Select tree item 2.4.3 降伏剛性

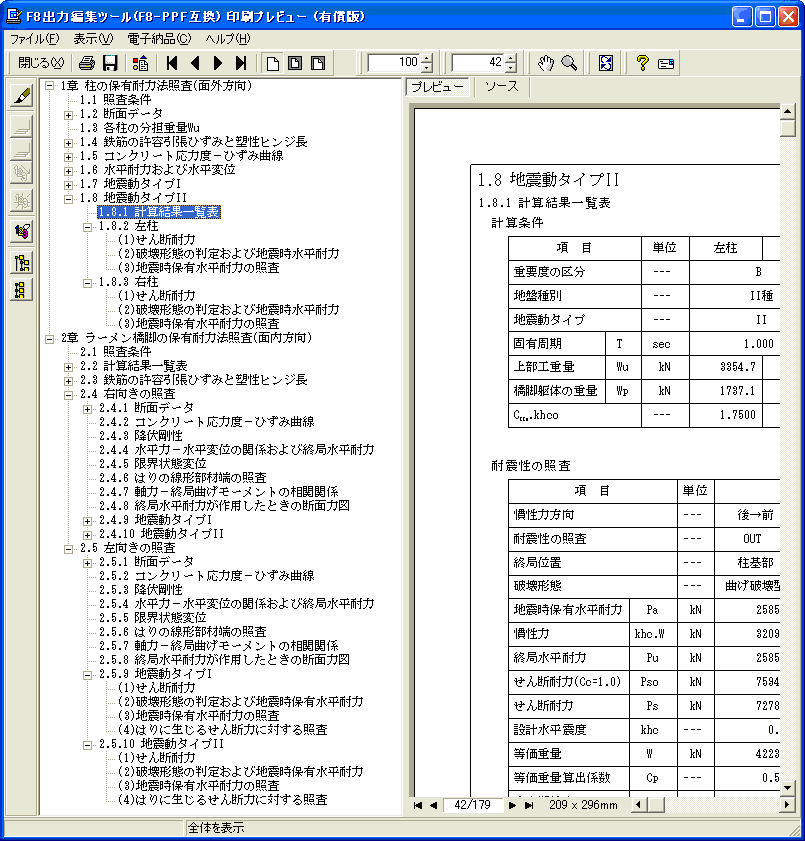pyautogui.click(x=141, y=436)
